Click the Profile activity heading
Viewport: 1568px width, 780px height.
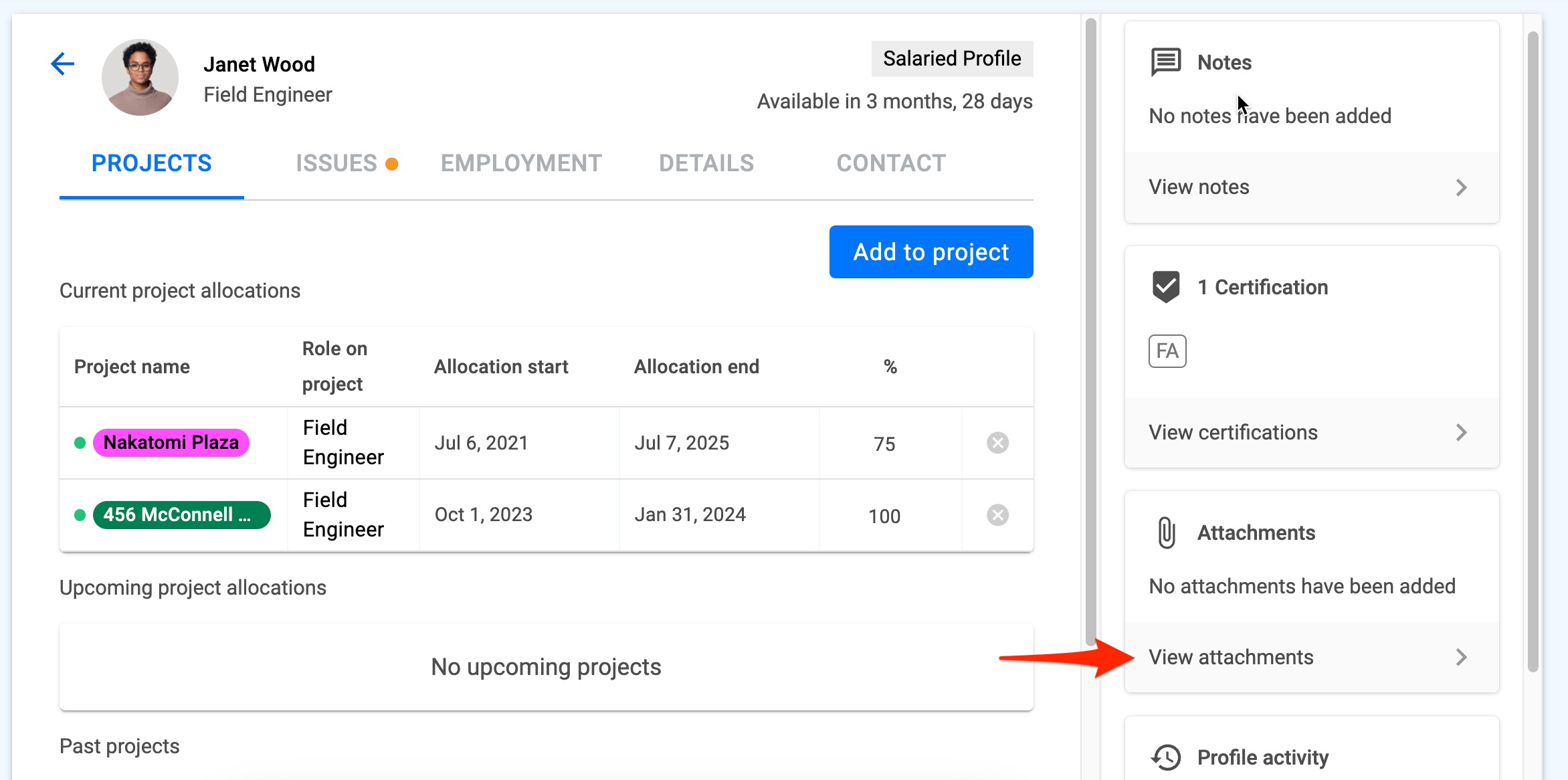coord(1262,757)
